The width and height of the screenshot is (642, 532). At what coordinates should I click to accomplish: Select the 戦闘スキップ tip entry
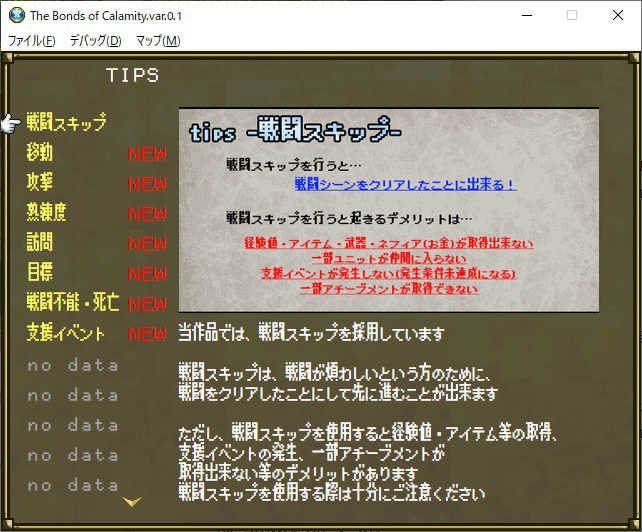[x=66, y=122]
